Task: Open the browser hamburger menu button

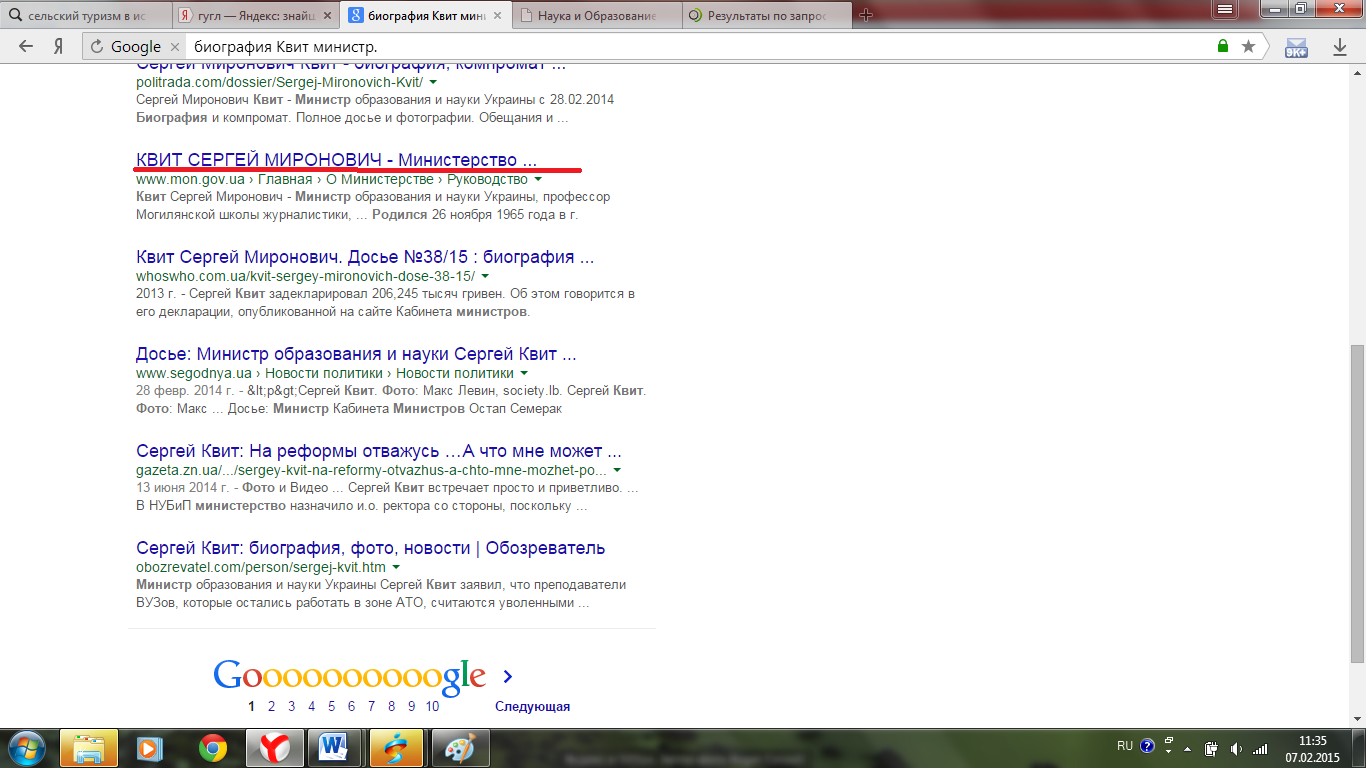Action: 1223,8
